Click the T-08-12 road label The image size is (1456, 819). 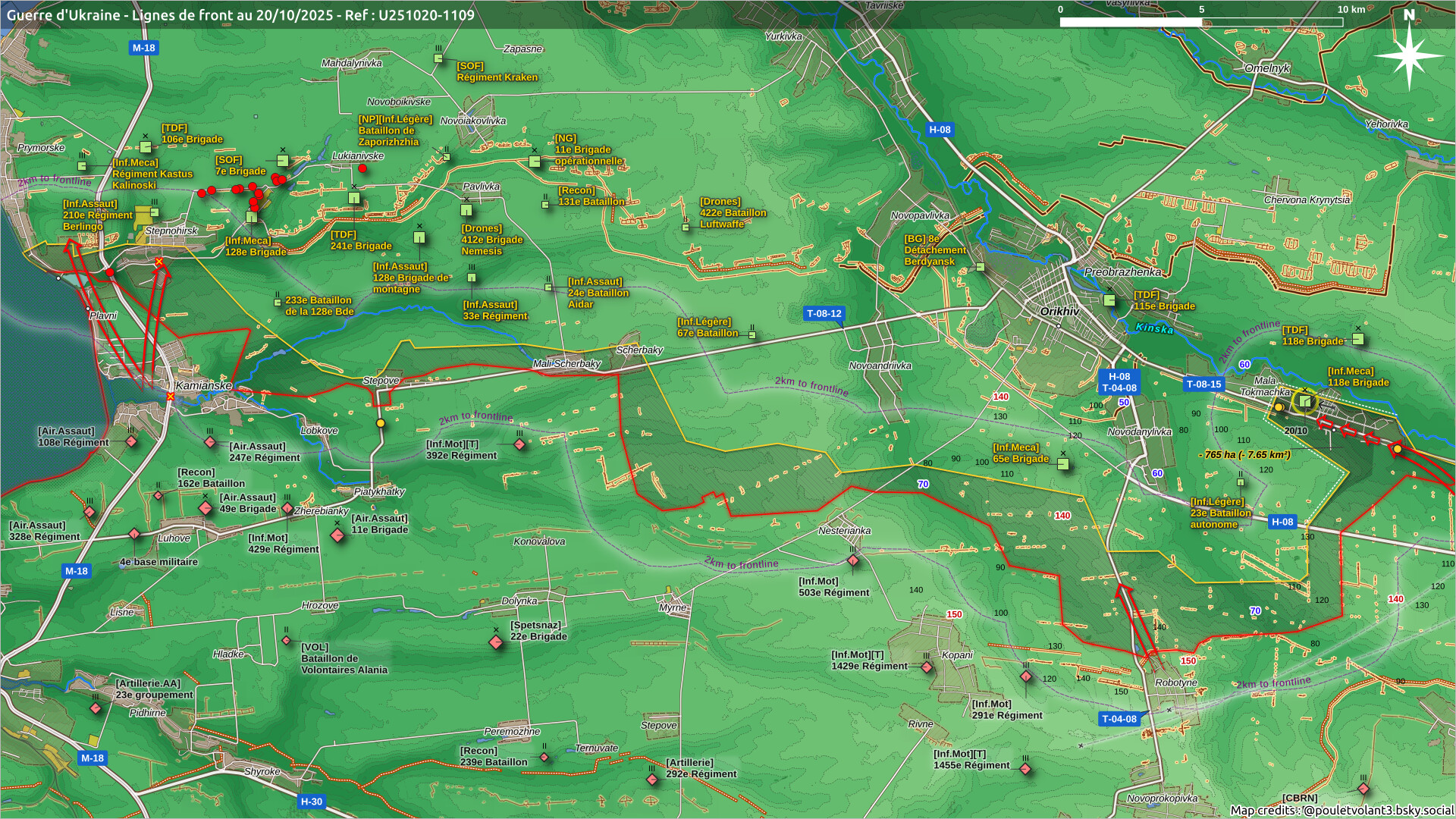click(x=824, y=313)
